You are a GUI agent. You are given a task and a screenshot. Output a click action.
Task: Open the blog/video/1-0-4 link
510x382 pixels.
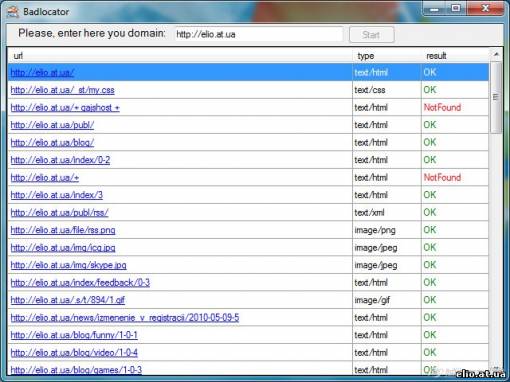pyautogui.click(x=74, y=353)
